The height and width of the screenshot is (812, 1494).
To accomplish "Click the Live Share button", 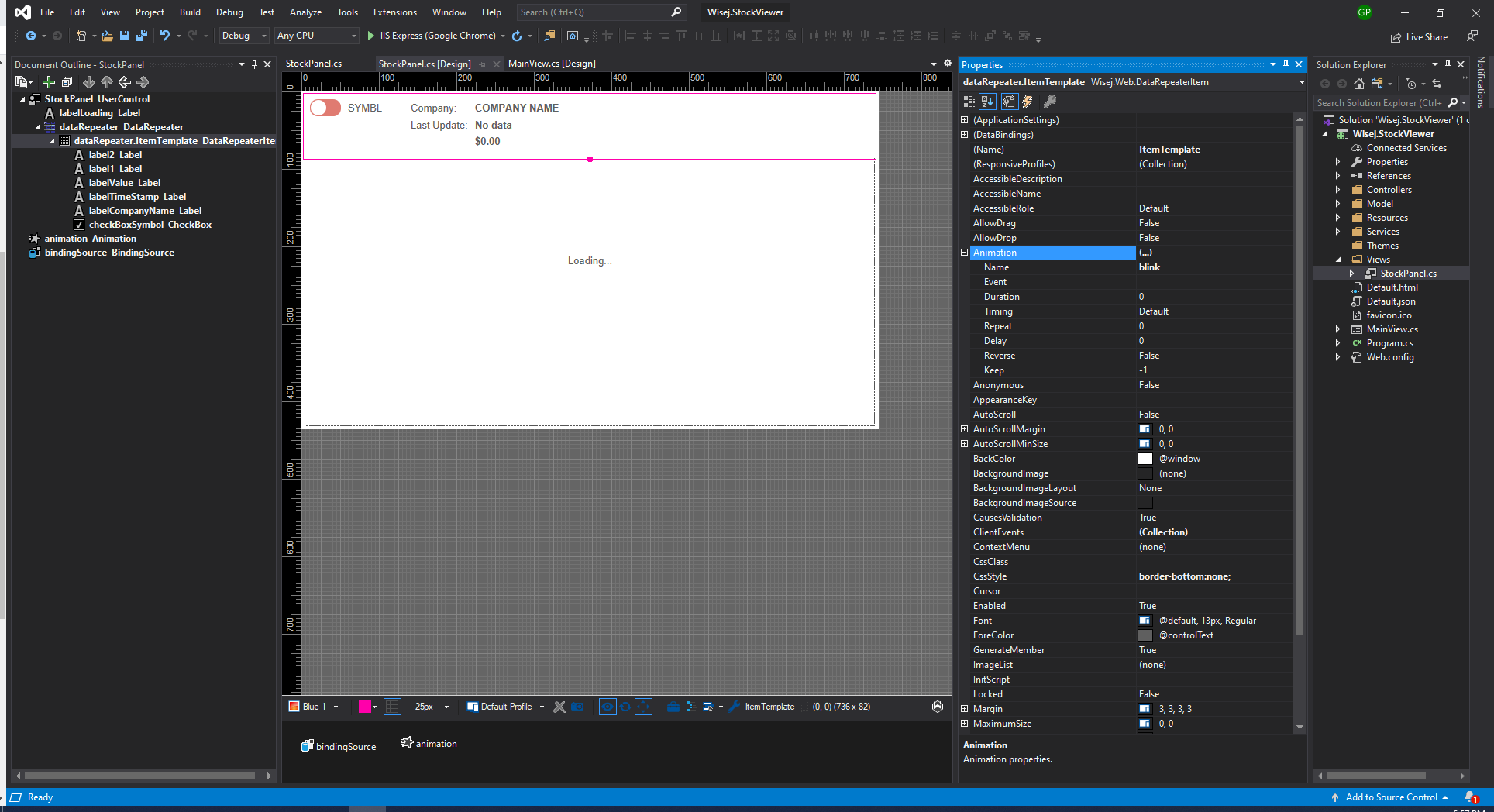I will click(1419, 37).
